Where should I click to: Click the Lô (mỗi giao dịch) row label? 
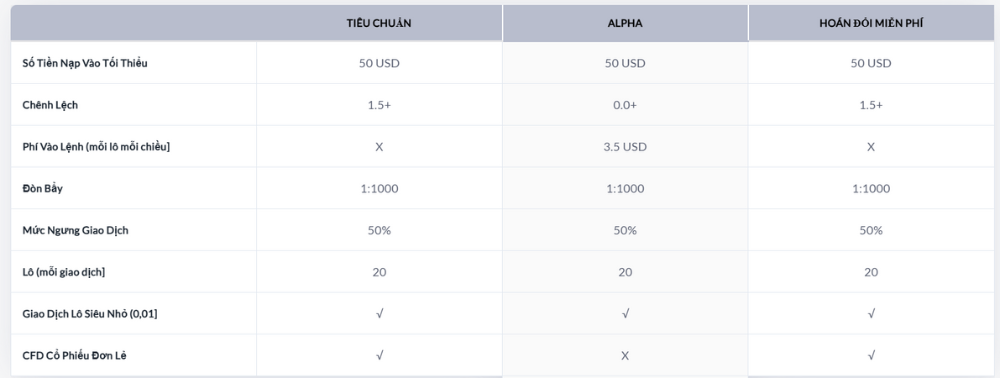click(64, 272)
